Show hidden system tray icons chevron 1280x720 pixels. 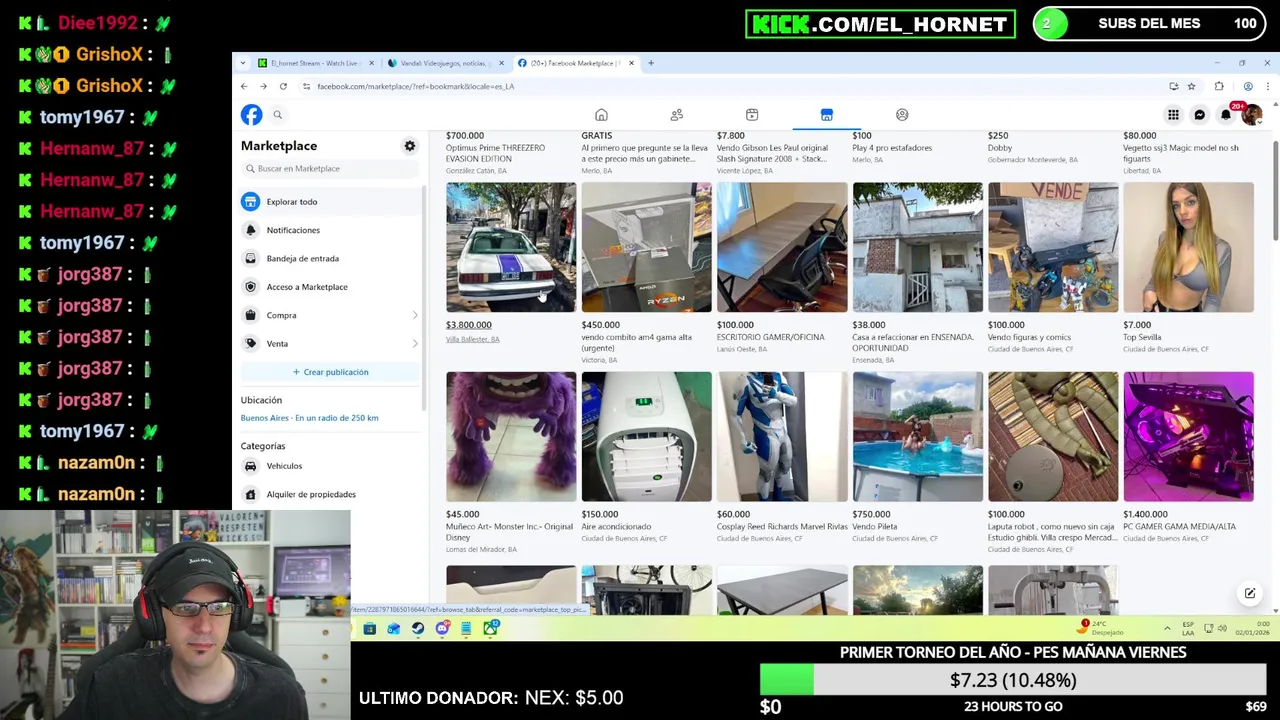coord(1167,628)
